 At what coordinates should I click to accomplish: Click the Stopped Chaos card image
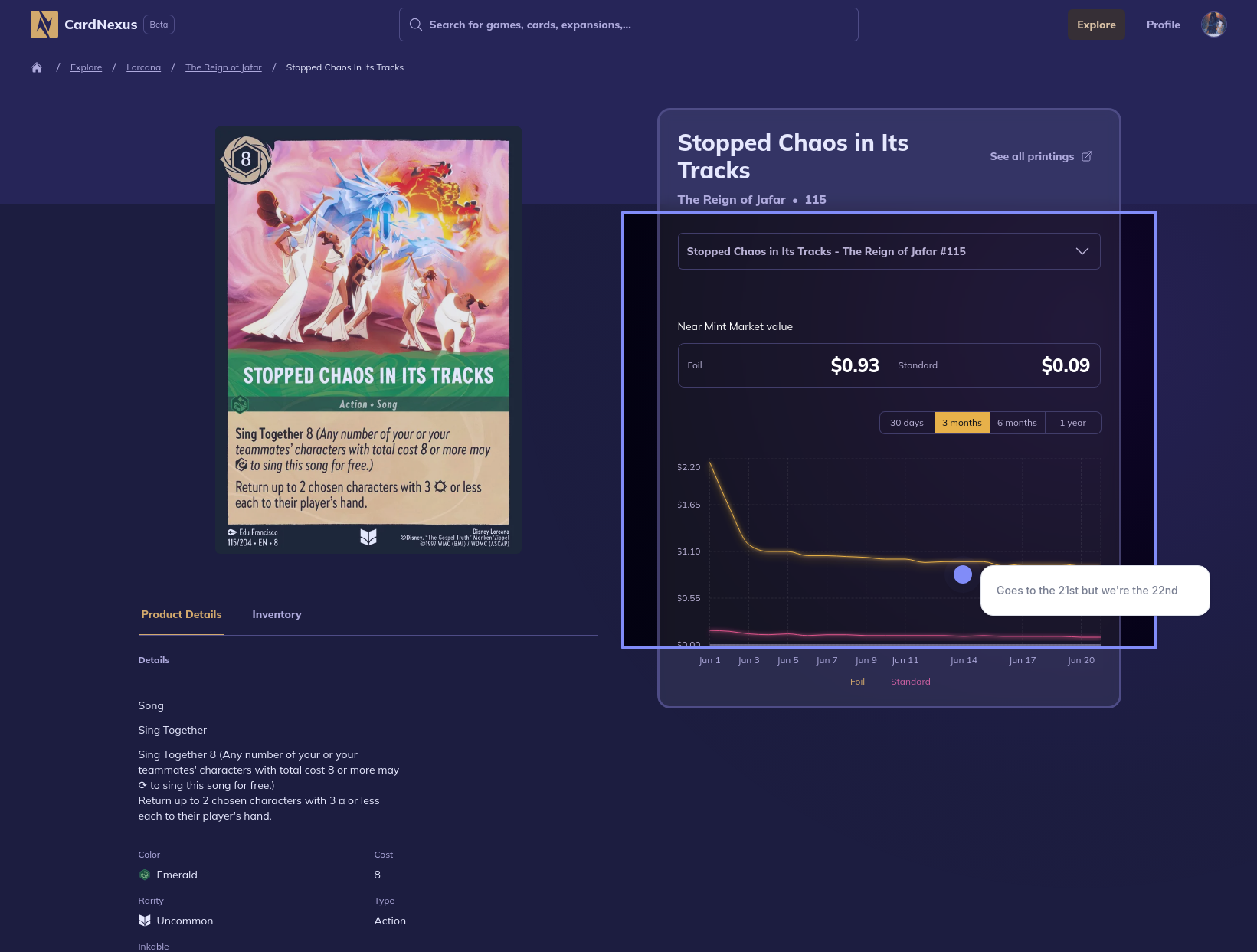click(368, 340)
